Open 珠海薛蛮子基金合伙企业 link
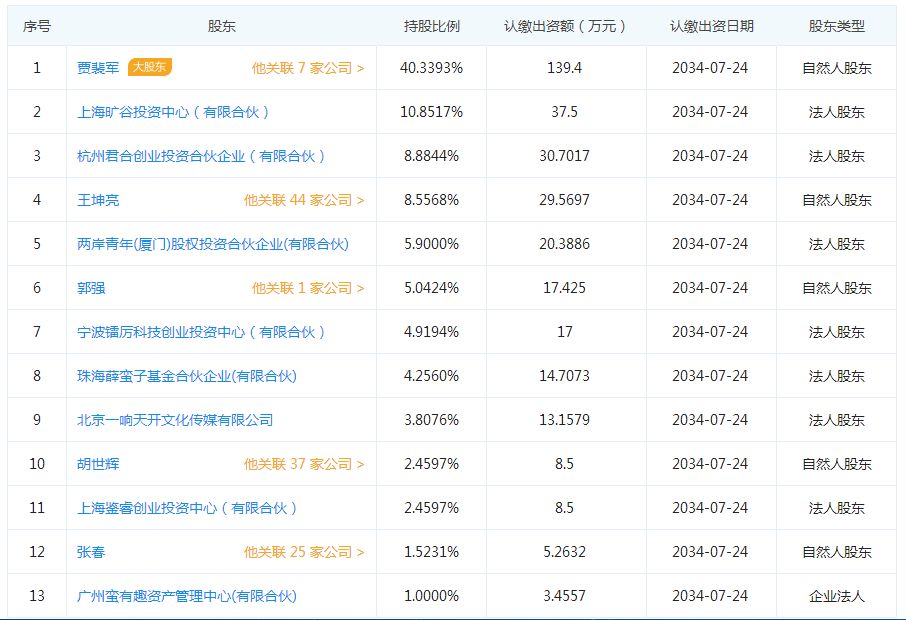Viewport: 906px width, 620px height. [187, 376]
